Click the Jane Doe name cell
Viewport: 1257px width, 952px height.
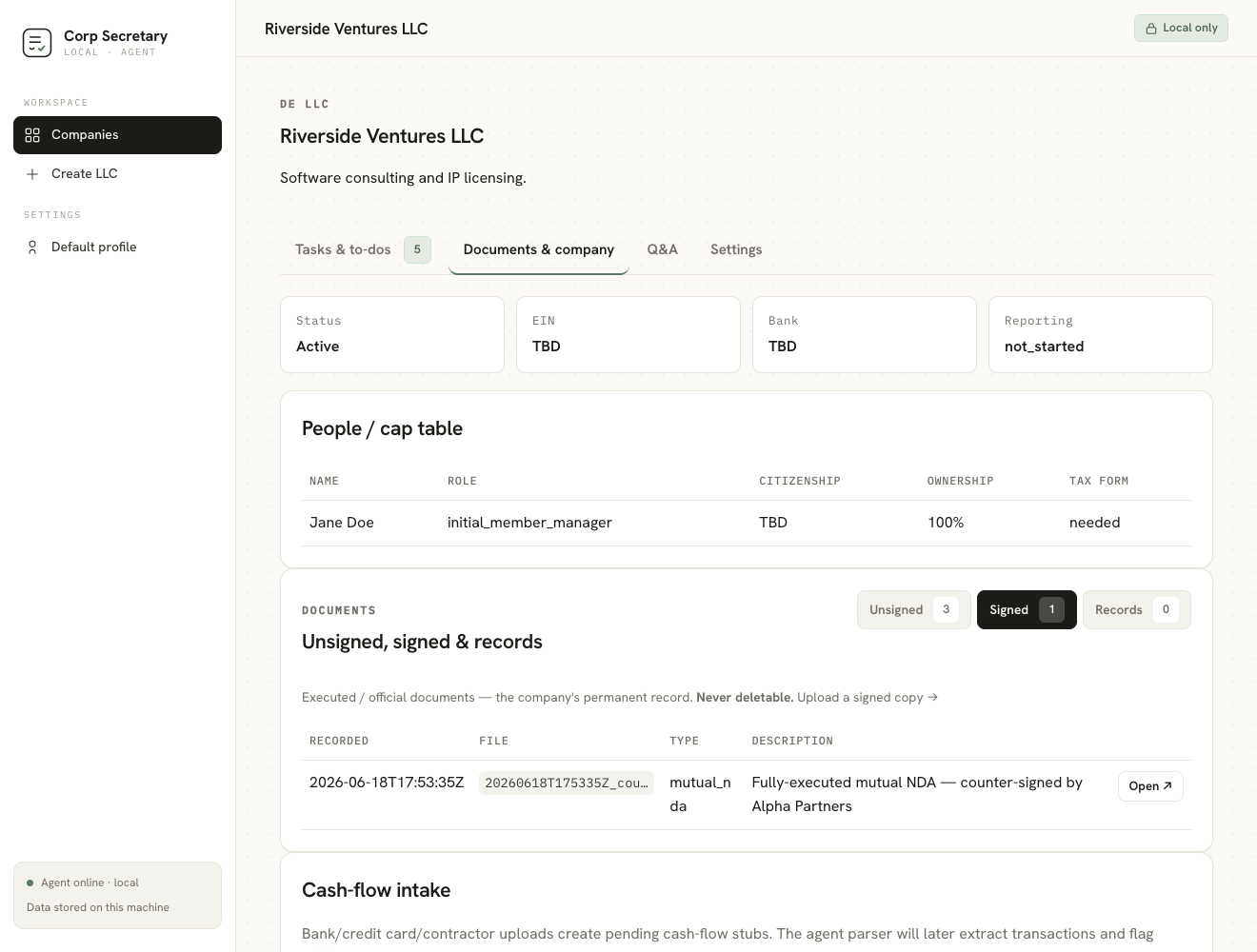point(342,523)
